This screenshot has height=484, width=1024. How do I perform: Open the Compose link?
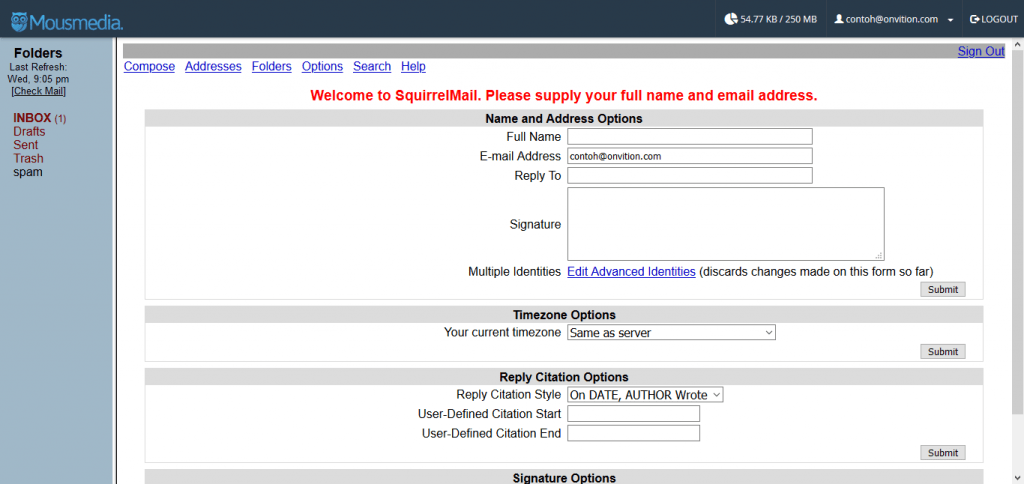150,66
